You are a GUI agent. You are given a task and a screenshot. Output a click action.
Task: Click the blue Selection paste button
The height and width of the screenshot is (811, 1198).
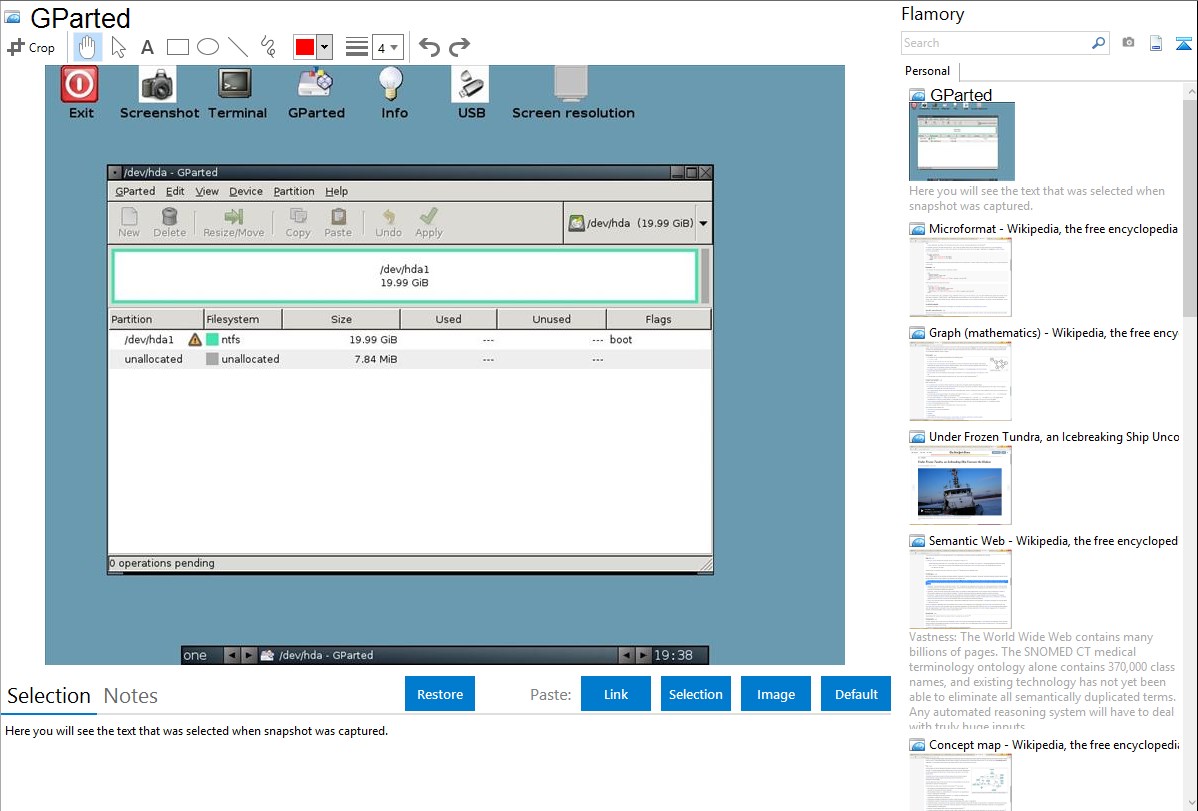(695, 694)
